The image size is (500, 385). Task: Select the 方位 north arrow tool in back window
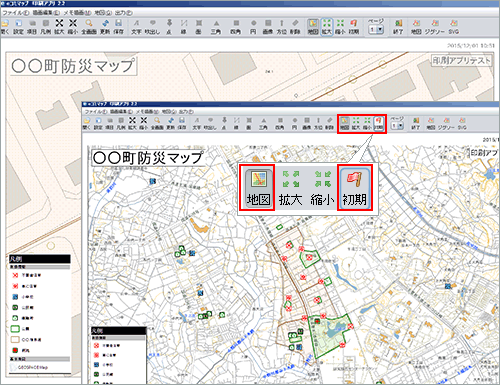281,27
